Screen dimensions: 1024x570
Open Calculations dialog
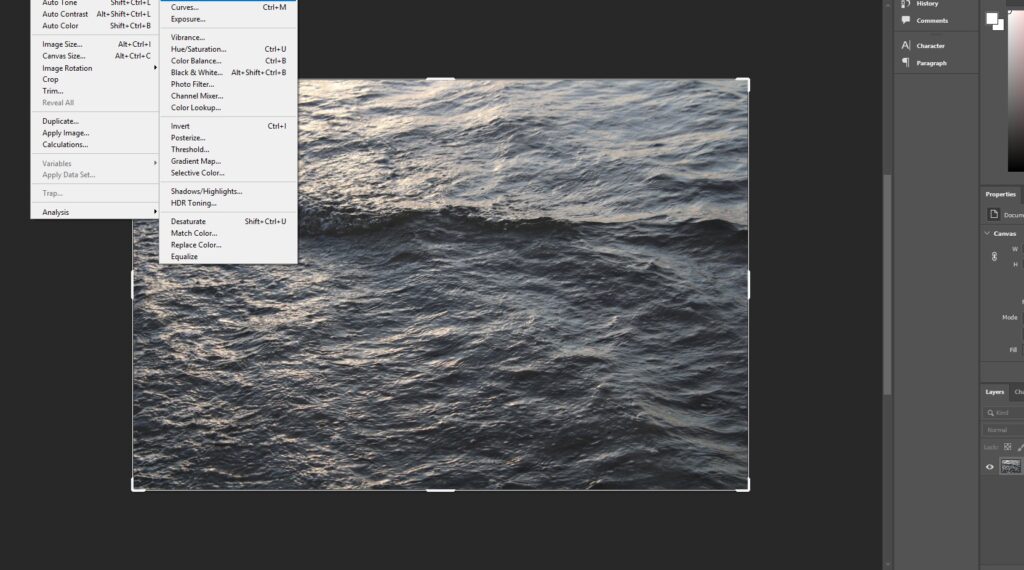click(95, 145)
